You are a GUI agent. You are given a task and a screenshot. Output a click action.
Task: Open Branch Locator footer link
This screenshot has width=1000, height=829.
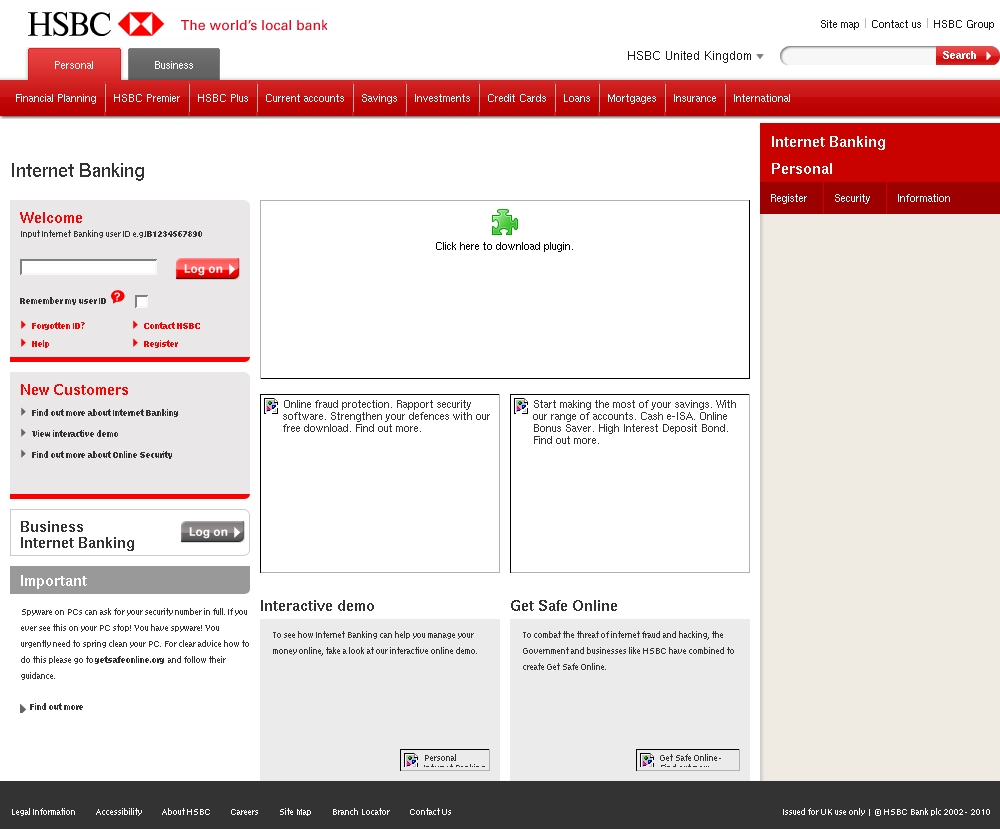click(361, 812)
